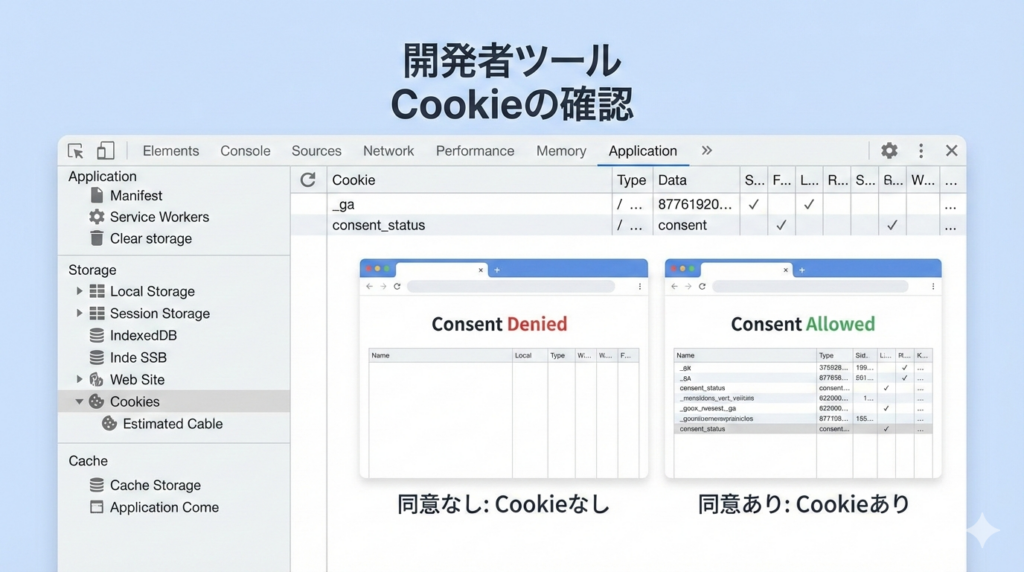
Task: Click the Manifest document icon
Action: click(97, 195)
